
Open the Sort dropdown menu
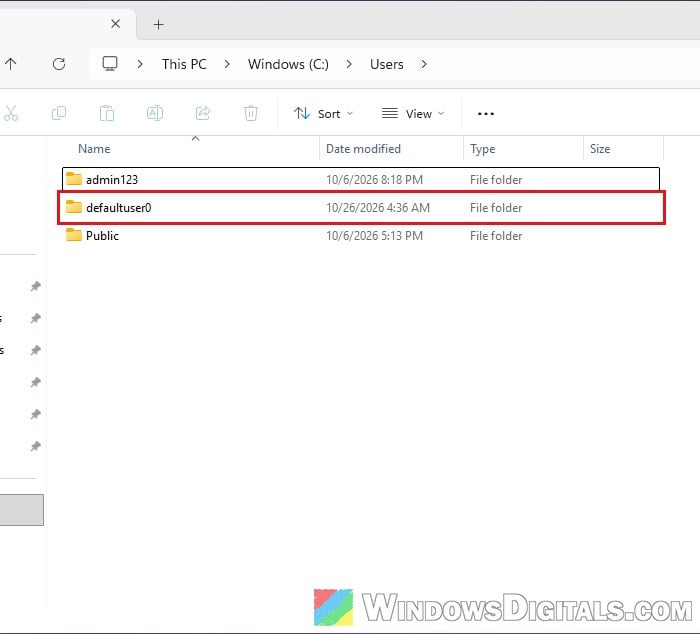click(x=324, y=113)
